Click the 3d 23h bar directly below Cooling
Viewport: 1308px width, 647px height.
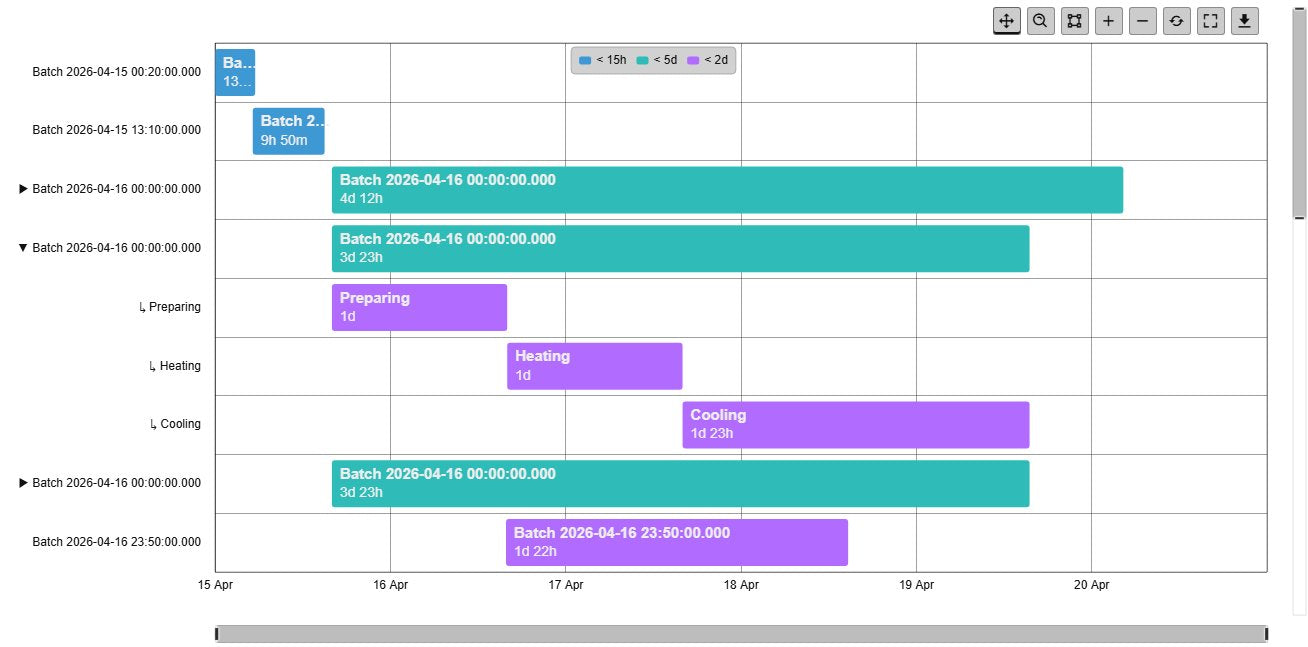tap(681, 483)
